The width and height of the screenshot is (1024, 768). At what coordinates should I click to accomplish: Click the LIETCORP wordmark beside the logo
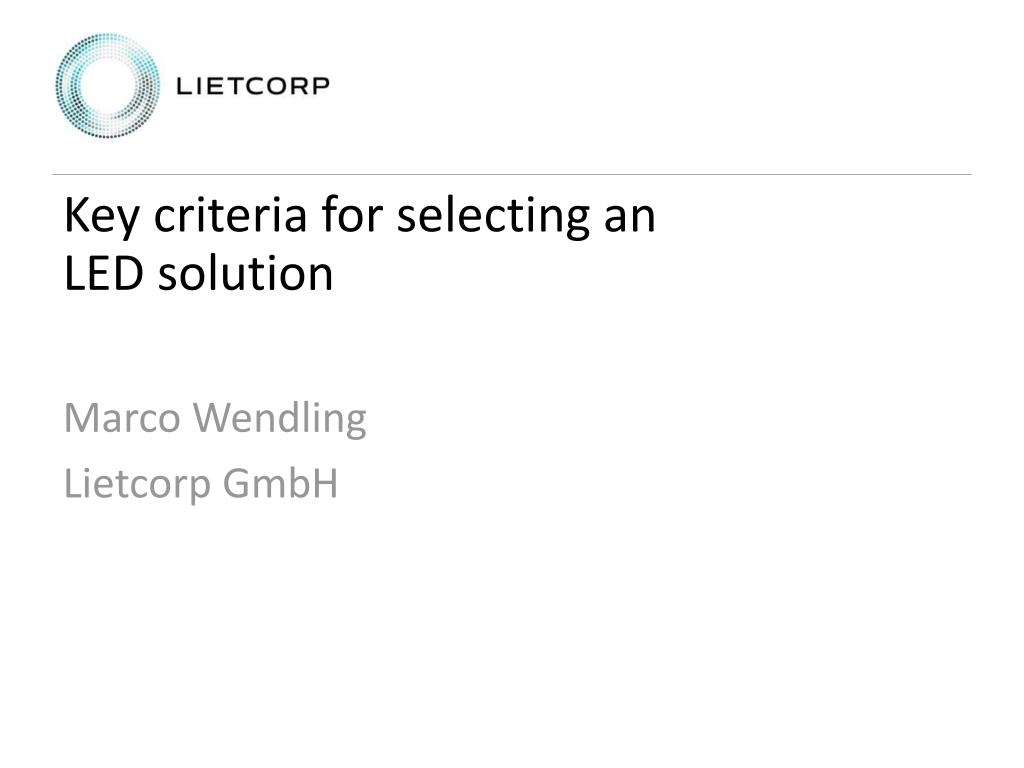pos(253,86)
